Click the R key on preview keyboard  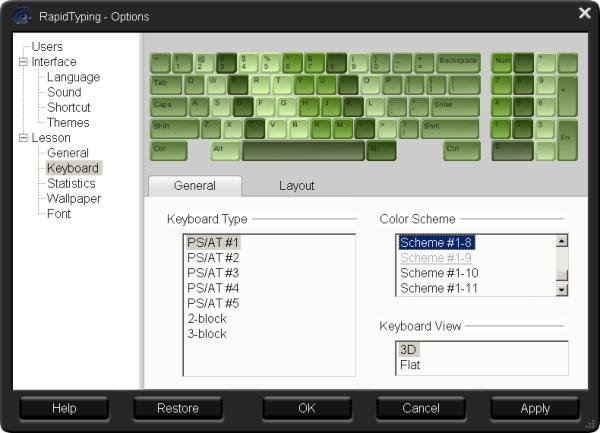pos(260,85)
